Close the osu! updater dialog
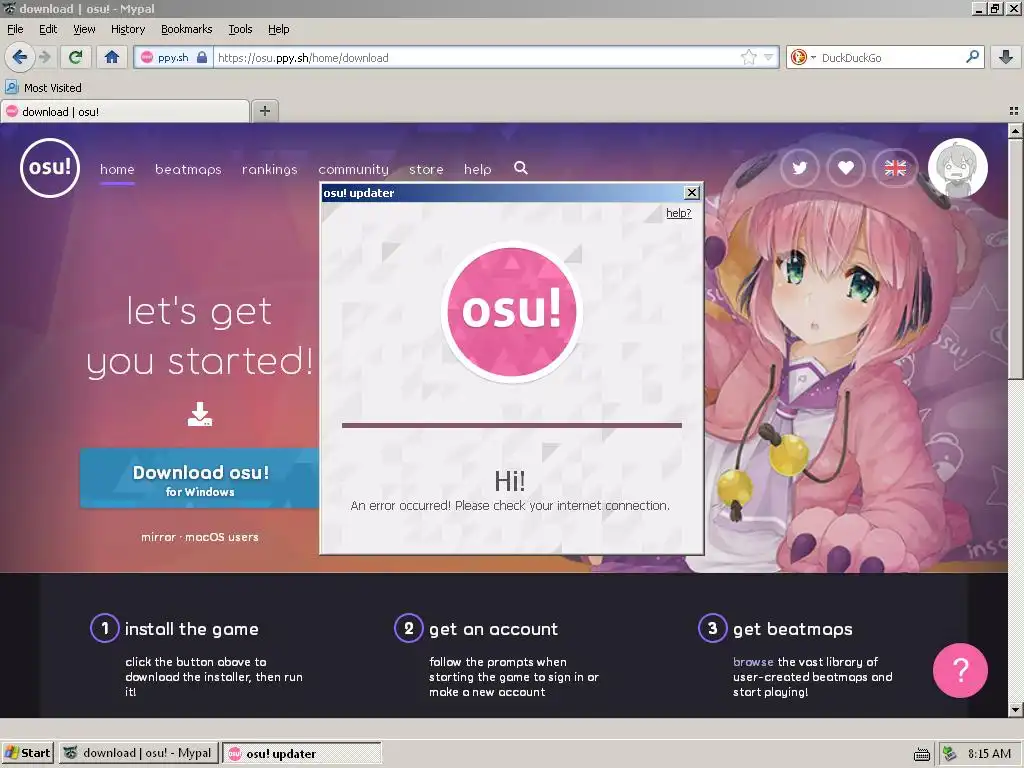Screen dimensions: 1024x768 692,193
